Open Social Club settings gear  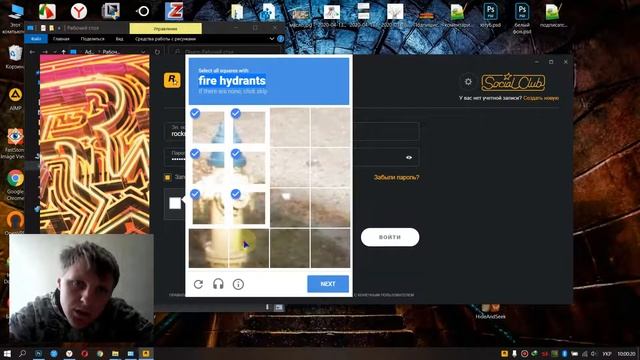tap(468, 82)
